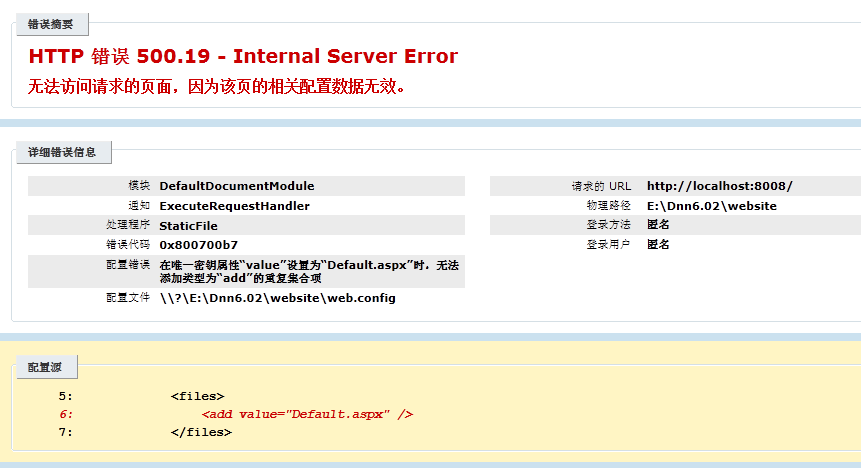Viewport: 861px width, 468px height.
Task: Click the line number 6 marker
Action: [66, 414]
